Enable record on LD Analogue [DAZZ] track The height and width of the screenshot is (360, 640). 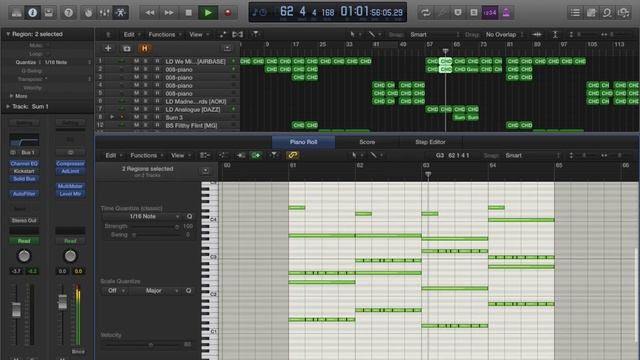point(157,109)
